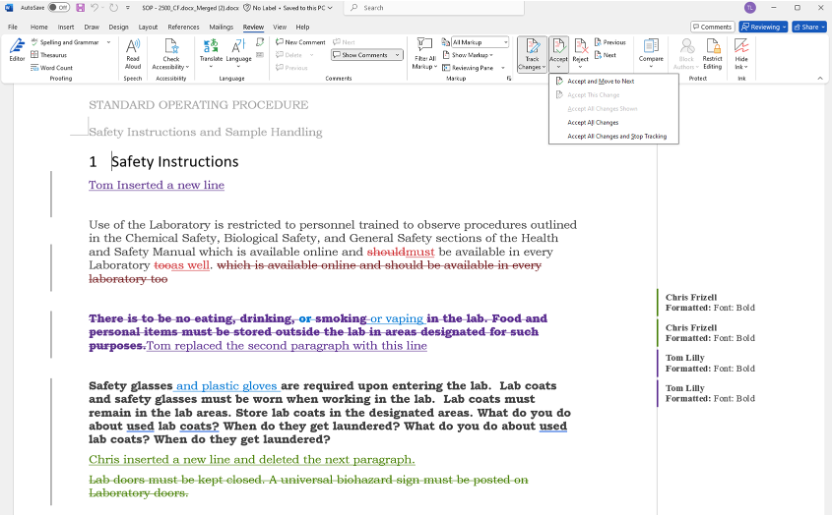Click the first Chris Frizell formatting balloon
The height and width of the screenshot is (516, 832).
click(x=710, y=303)
